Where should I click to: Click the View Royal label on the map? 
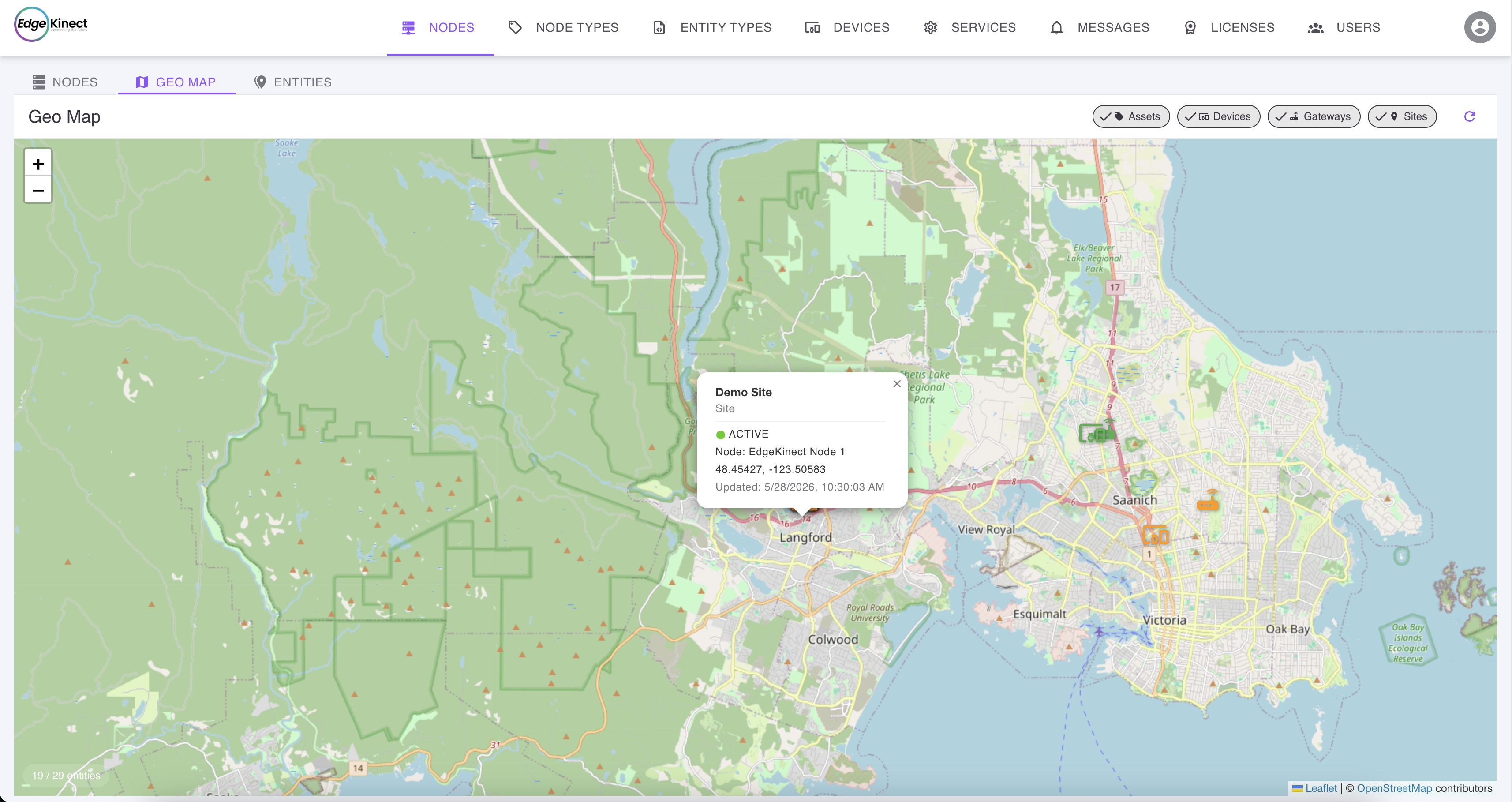point(986,529)
